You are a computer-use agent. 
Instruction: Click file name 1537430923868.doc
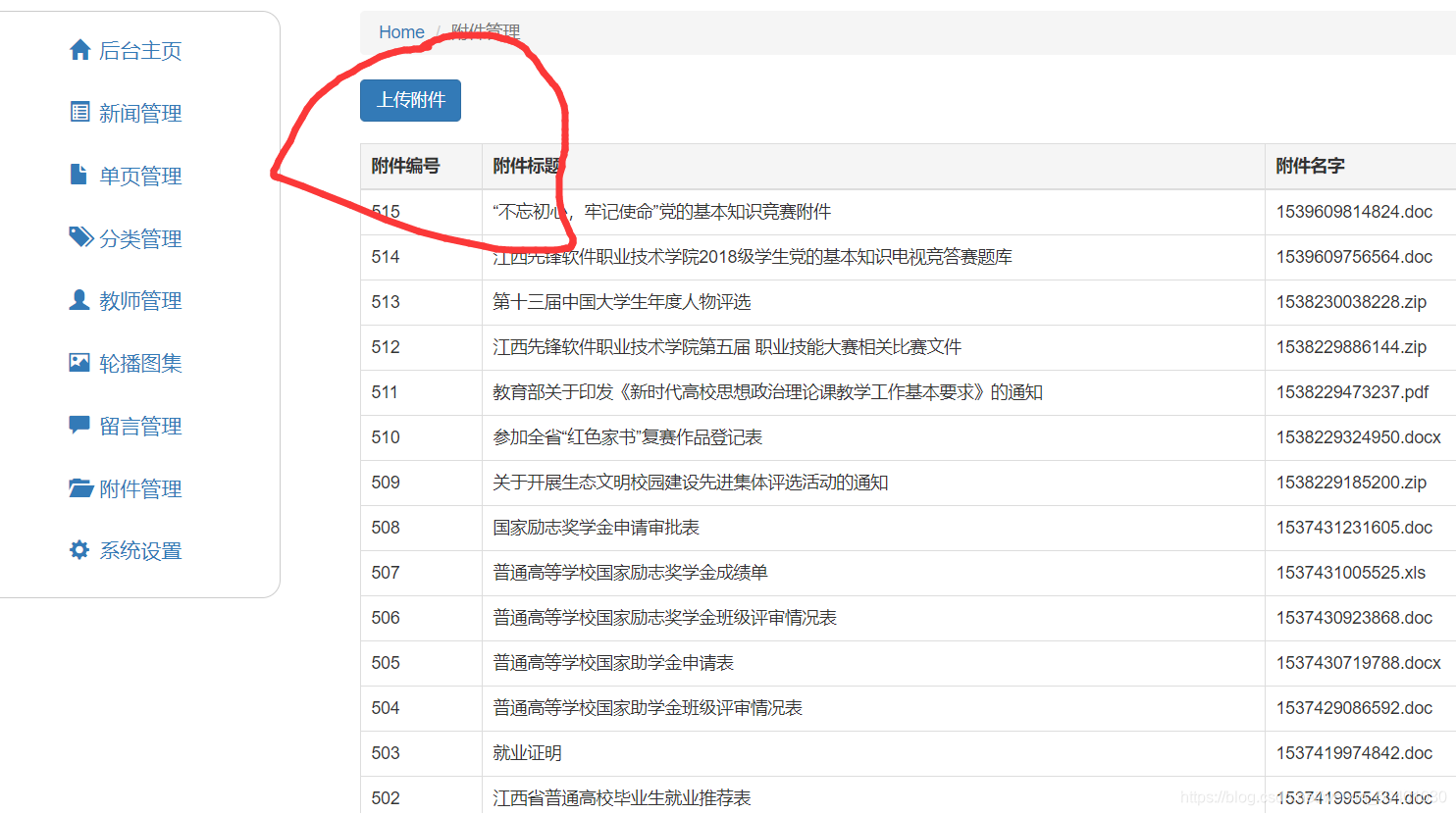pyautogui.click(x=1354, y=618)
